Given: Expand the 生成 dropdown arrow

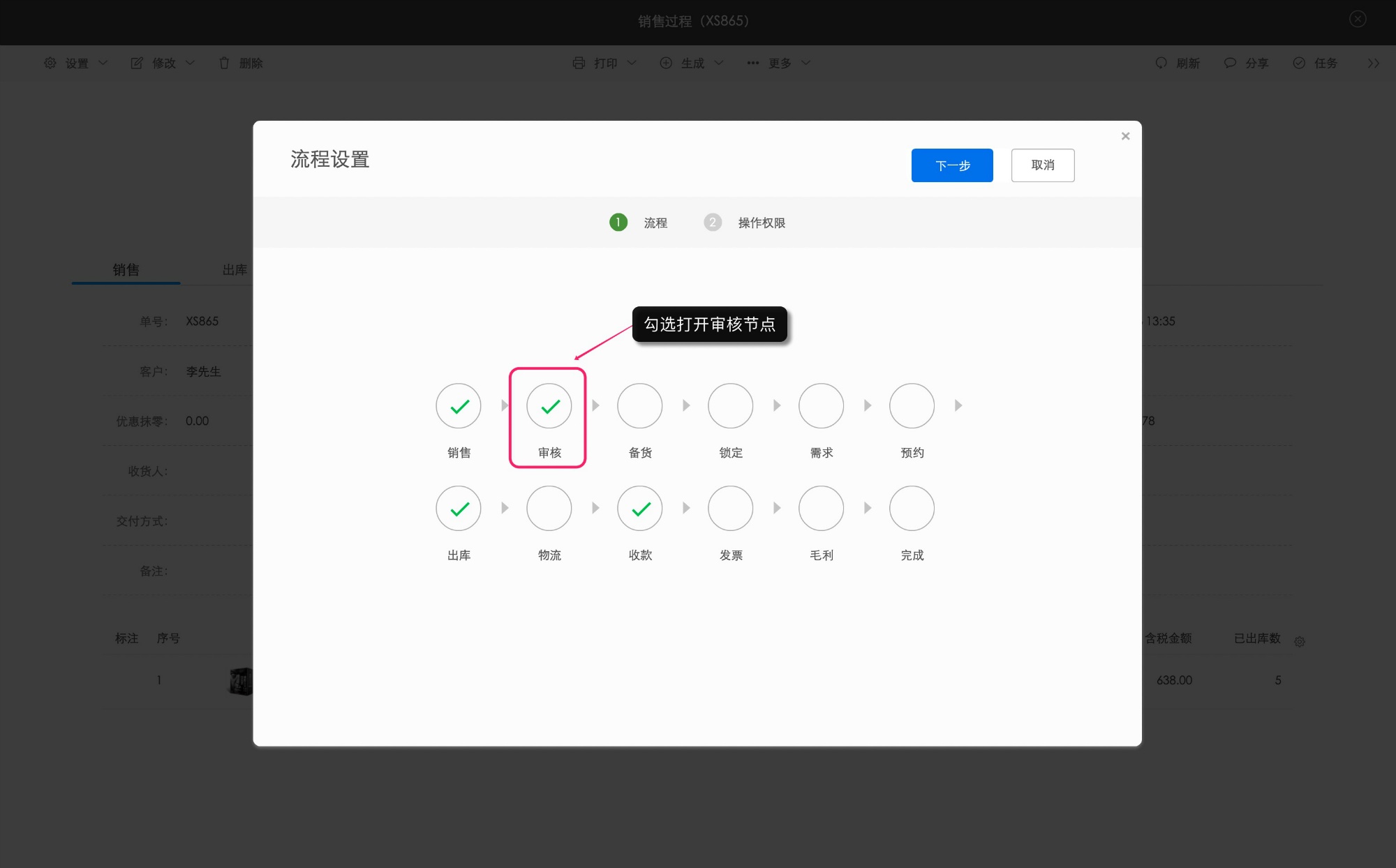Looking at the screenshot, I should coord(720,63).
